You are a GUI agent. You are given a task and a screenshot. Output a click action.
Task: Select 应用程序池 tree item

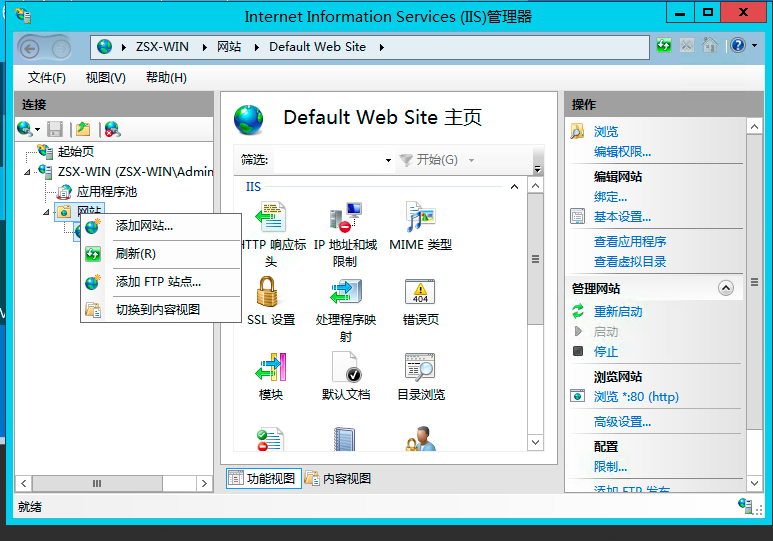(107, 192)
